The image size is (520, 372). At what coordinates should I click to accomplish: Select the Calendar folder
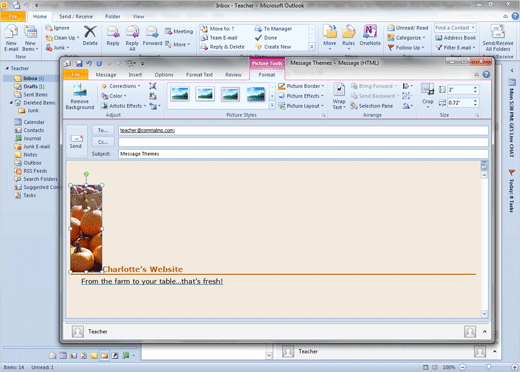29,122
